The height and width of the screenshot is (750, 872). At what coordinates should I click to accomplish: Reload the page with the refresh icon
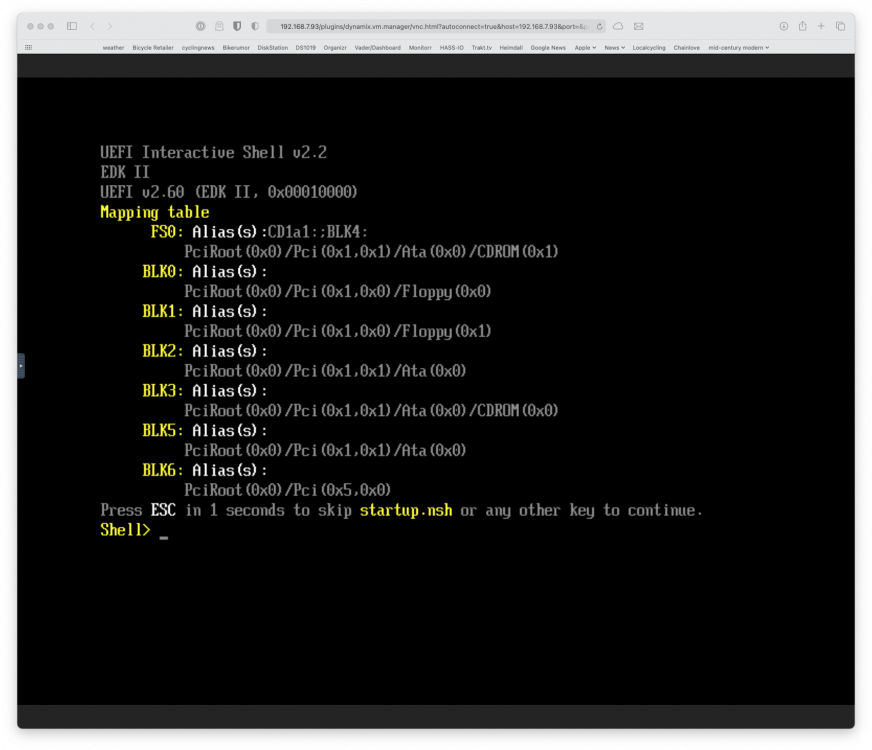pyautogui.click(x=600, y=26)
